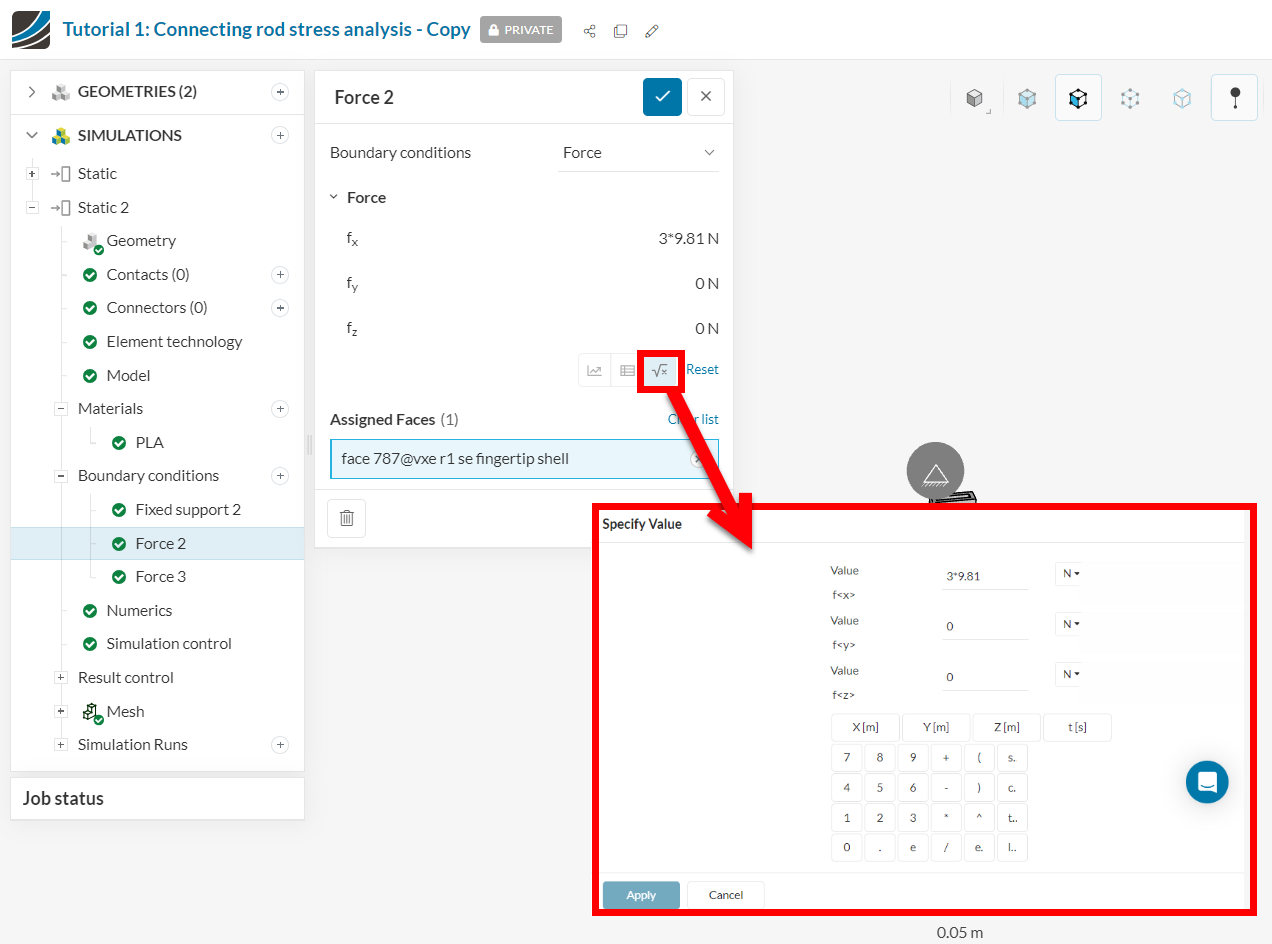The width and height of the screenshot is (1272, 944).
Task: Open the render mode cube menu
Action: point(975,98)
